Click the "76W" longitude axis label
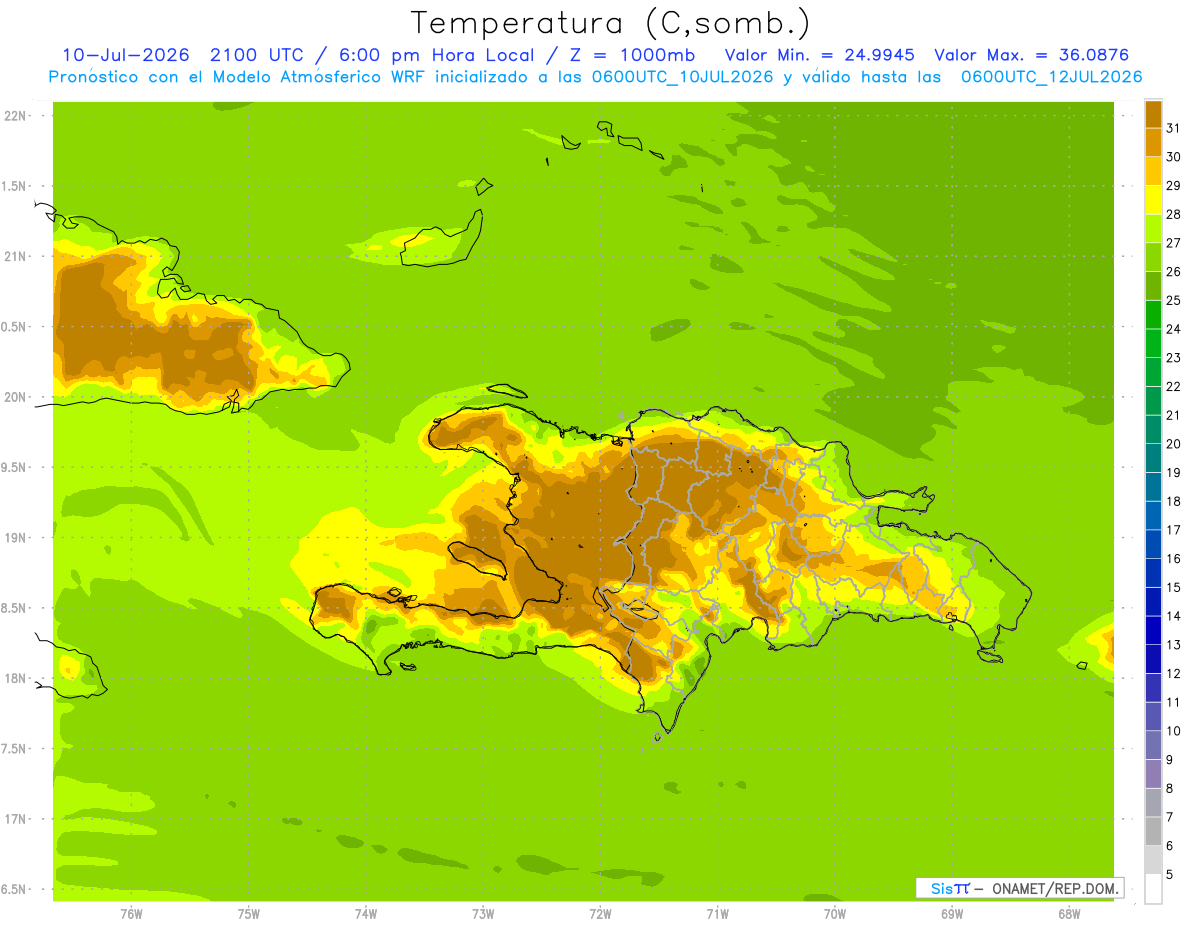 131,914
